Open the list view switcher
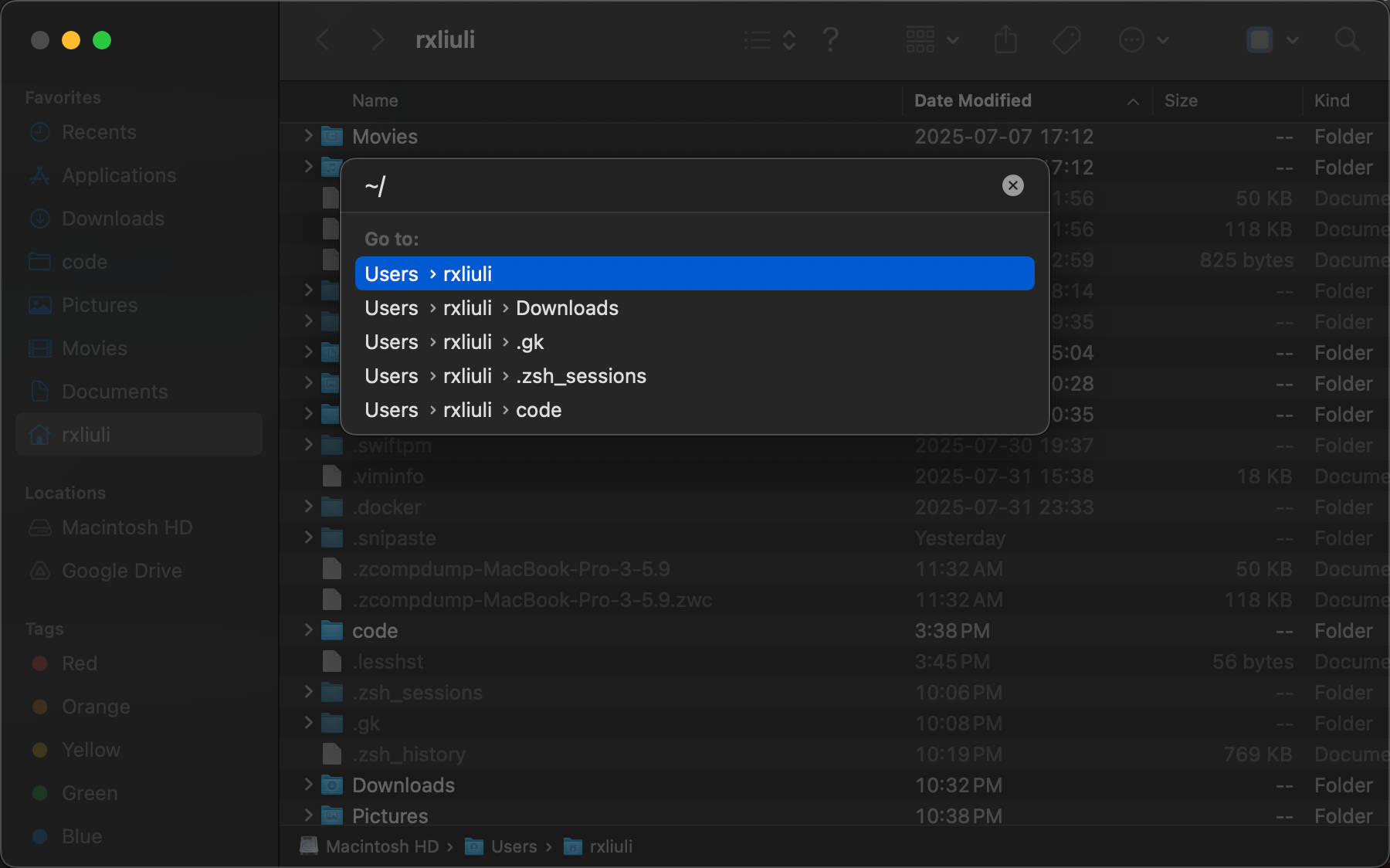The width and height of the screenshot is (1390, 868). [x=770, y=39]
